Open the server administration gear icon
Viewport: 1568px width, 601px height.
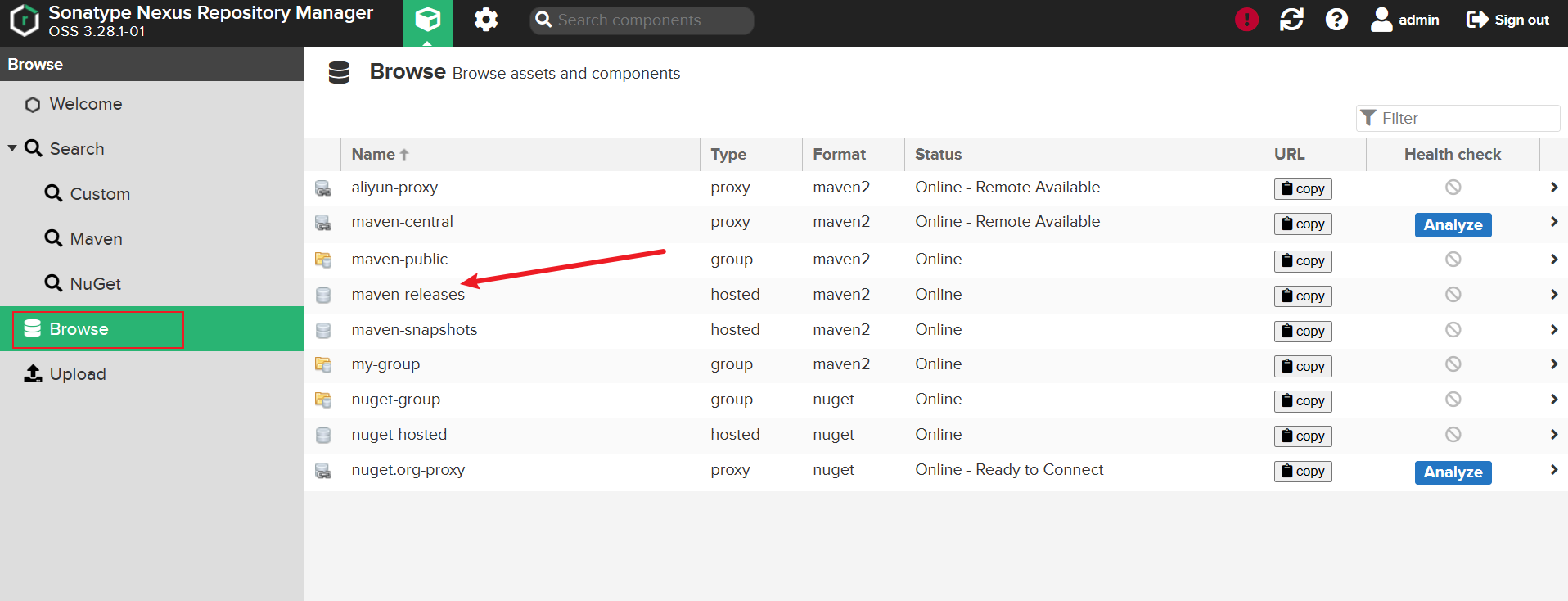click(x=486, y=20)
